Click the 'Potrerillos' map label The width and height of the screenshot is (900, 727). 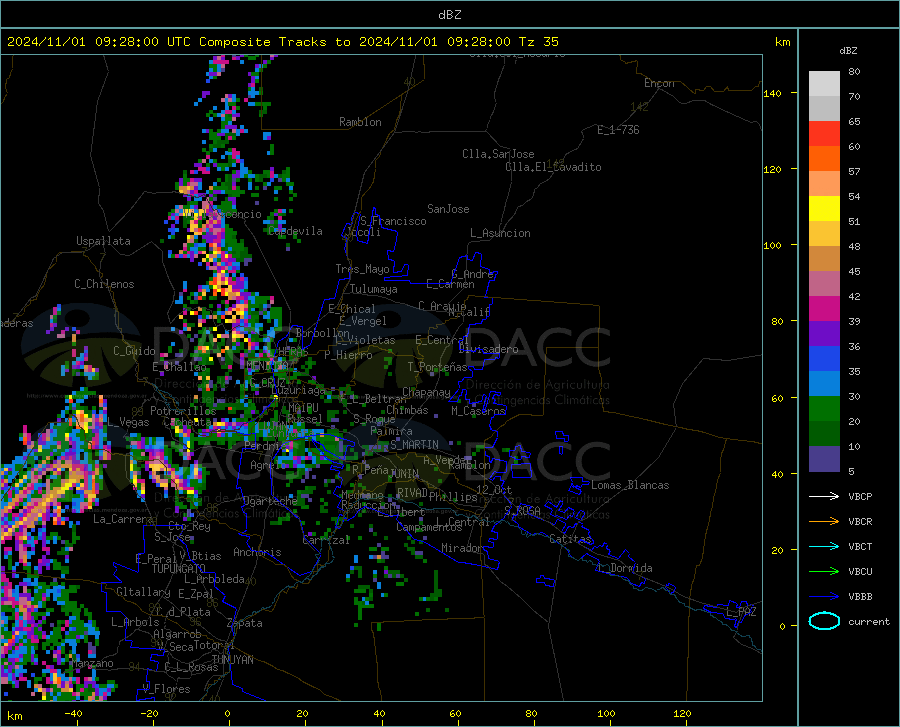[183, 411]
